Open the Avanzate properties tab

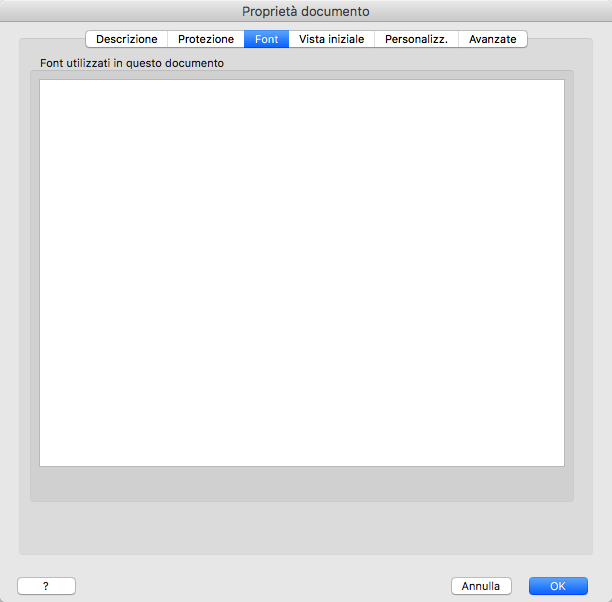[493, 39]
